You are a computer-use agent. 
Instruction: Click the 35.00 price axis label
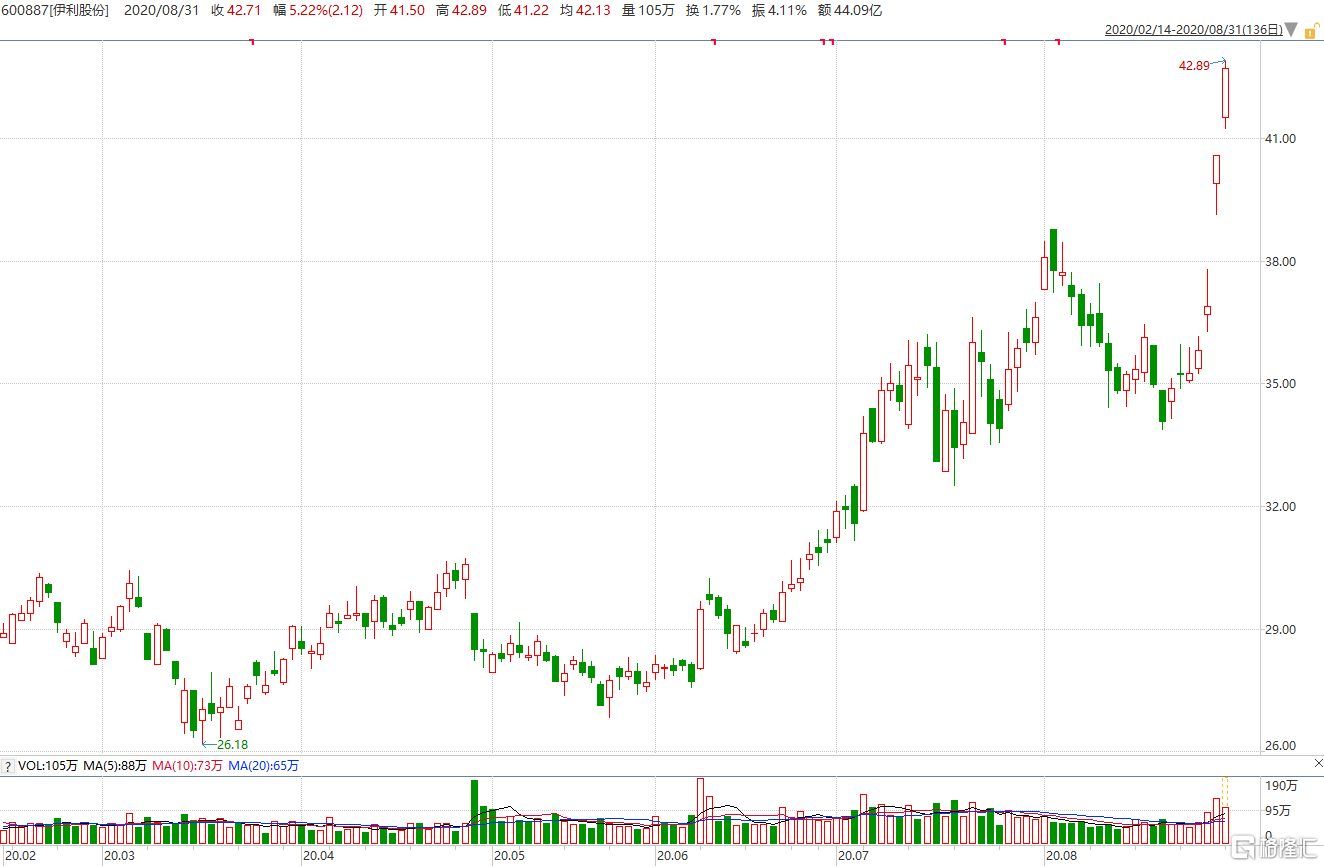[x=1281, y=384]
